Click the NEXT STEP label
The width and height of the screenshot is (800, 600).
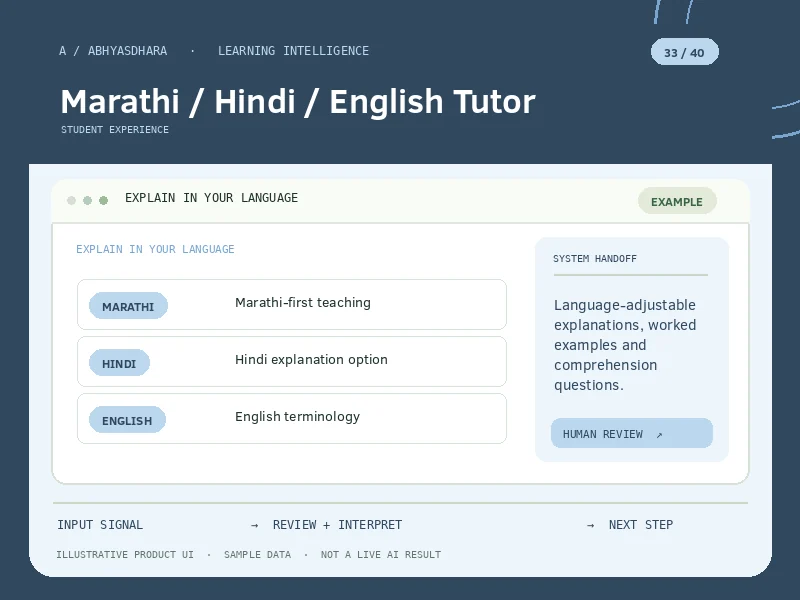(x=641, y=524)
